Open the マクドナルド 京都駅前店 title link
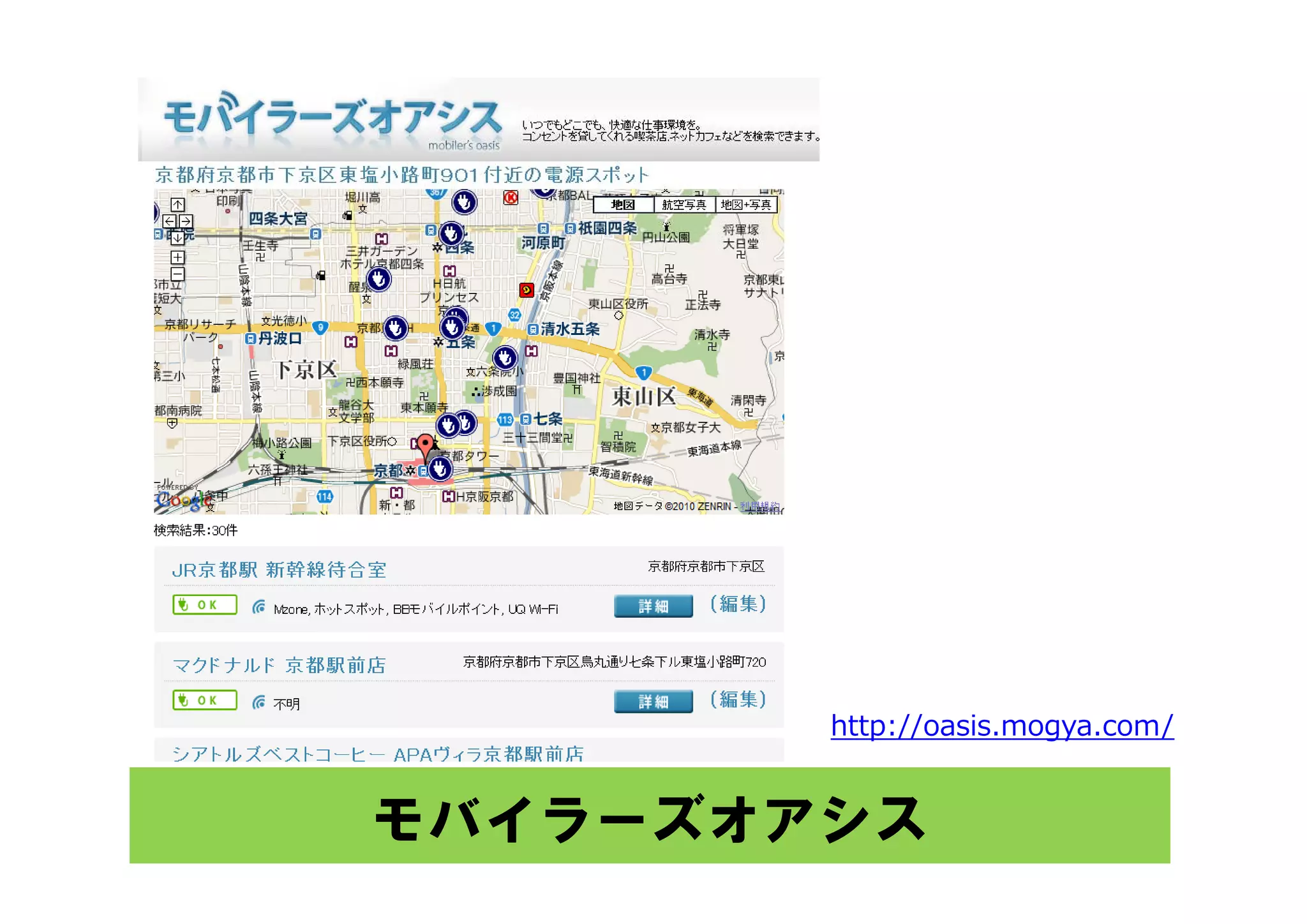Image resolution: width=1307 pixels, height=924 pixels. pos(280,666)
